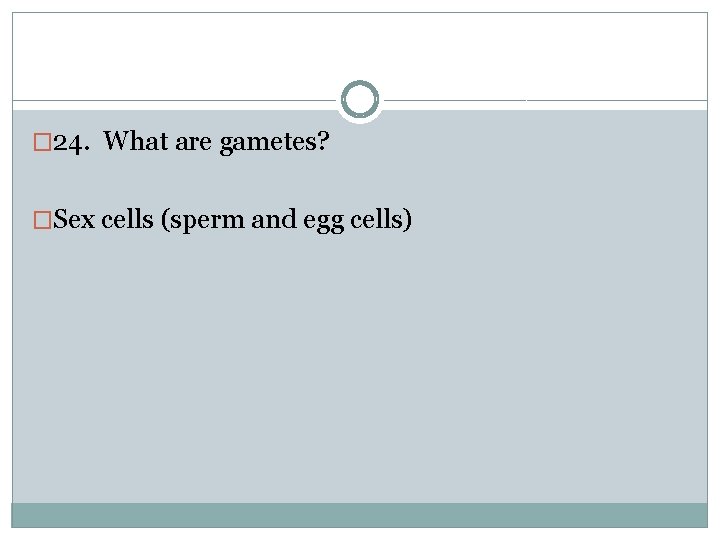Click the white center inside the ring ornament
720x540 pixels.
360,99
